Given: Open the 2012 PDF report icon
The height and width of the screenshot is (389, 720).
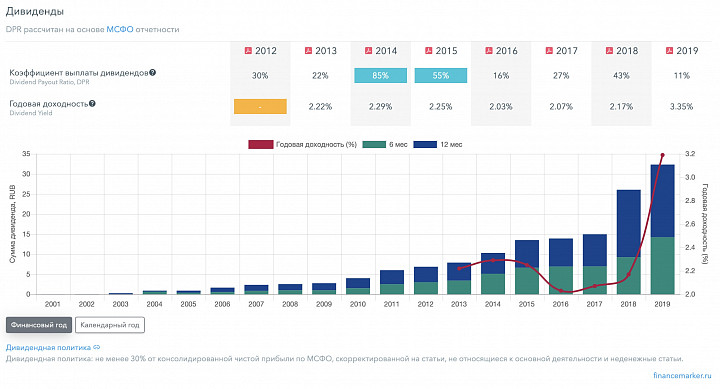Looking at the screenshot, I should 248,51.
